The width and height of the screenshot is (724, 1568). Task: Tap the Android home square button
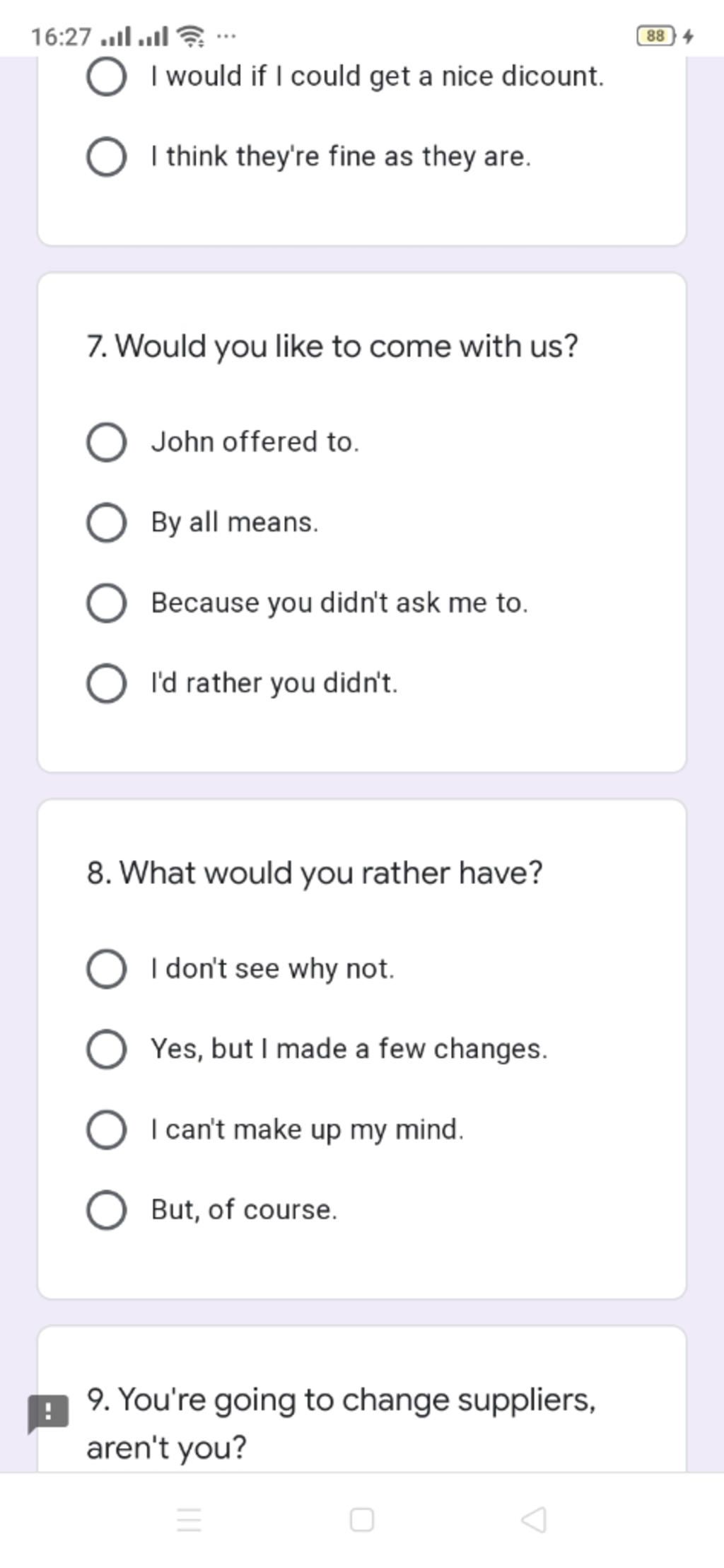pos(362,1519)
